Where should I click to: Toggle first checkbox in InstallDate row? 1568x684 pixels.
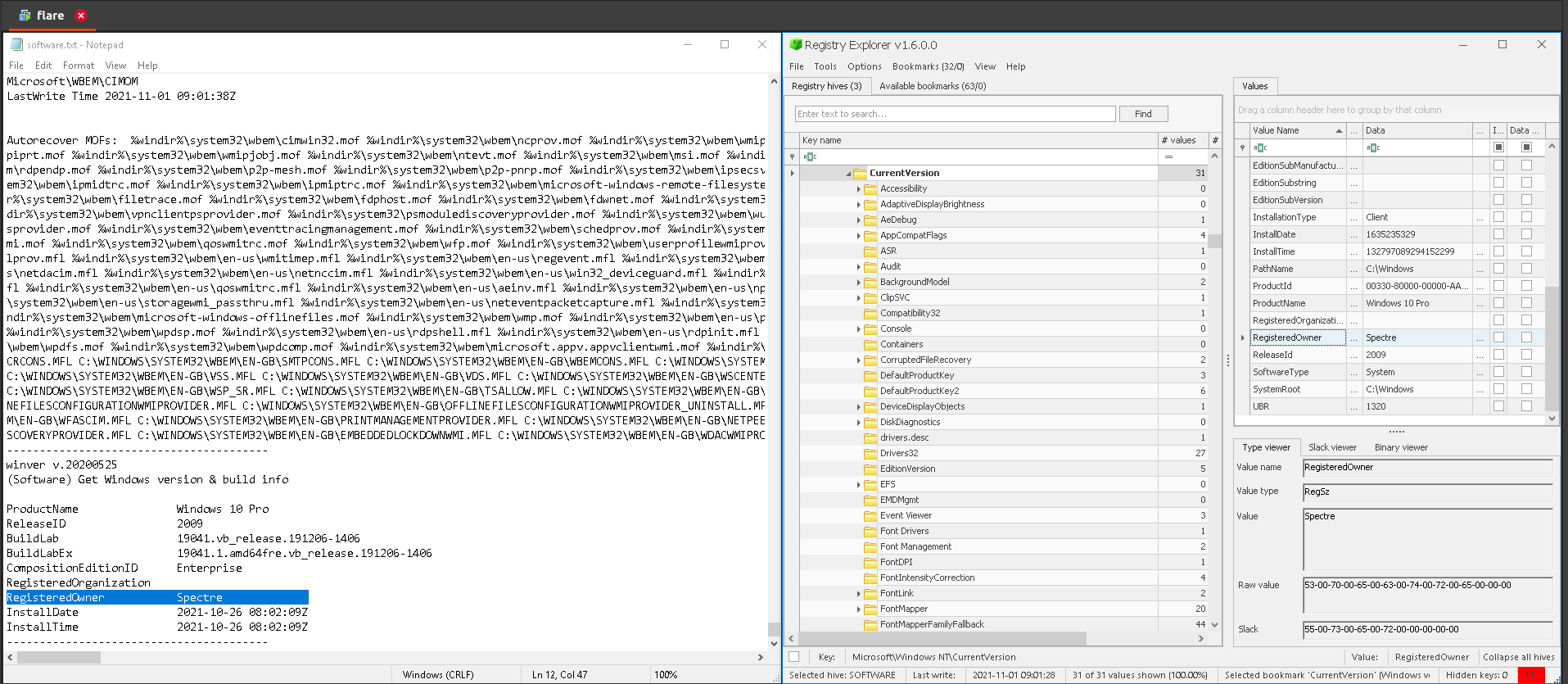tap(1498, 234)
